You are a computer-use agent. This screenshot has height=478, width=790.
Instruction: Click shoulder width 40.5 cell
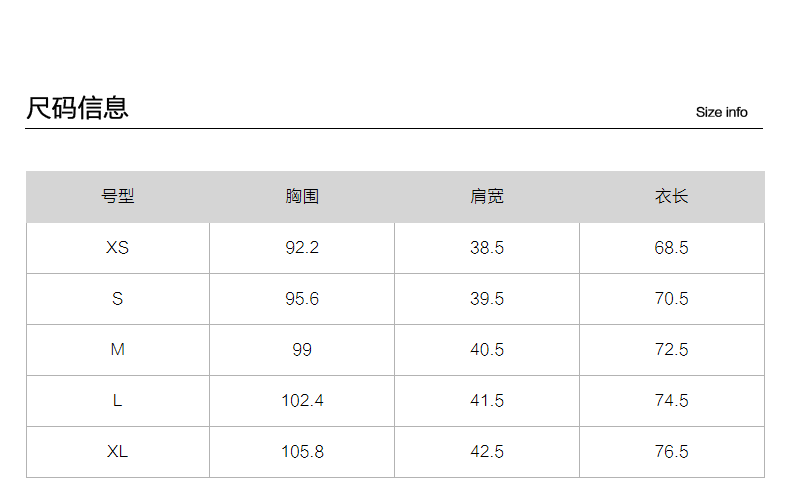tap(487, 350)
